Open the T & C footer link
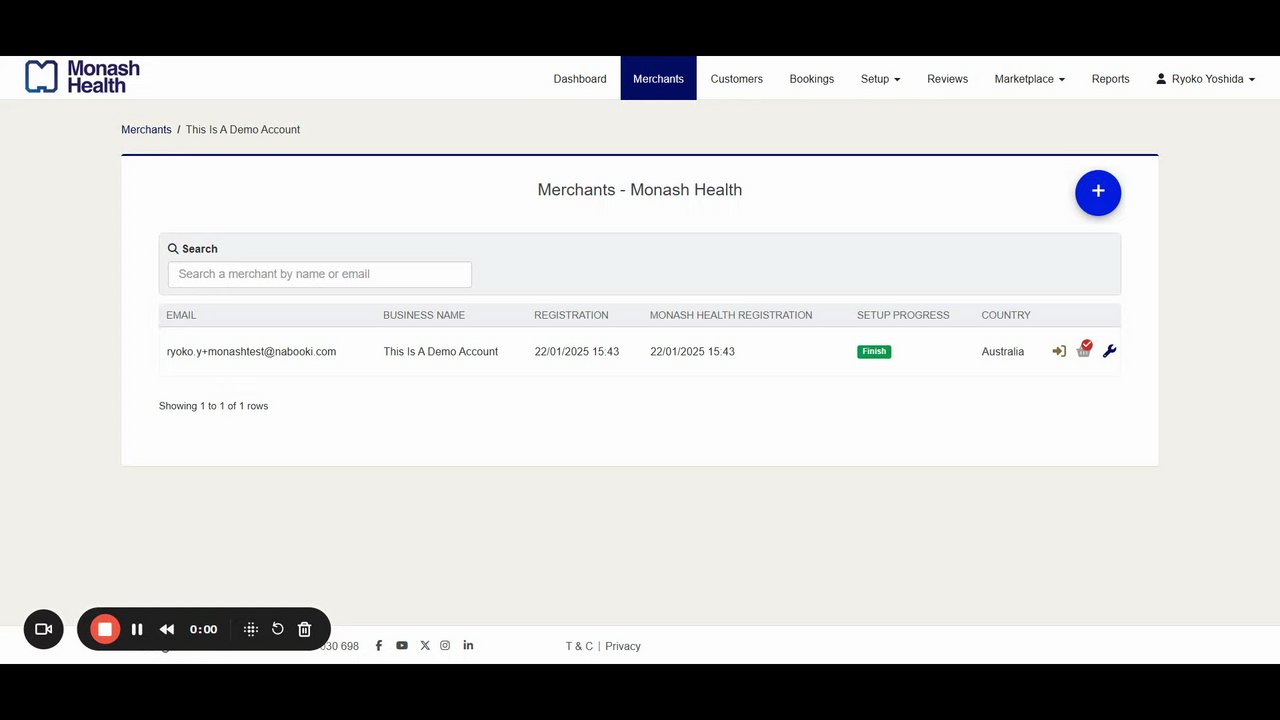The image size is (1280, 720). (x=579, y=646)
